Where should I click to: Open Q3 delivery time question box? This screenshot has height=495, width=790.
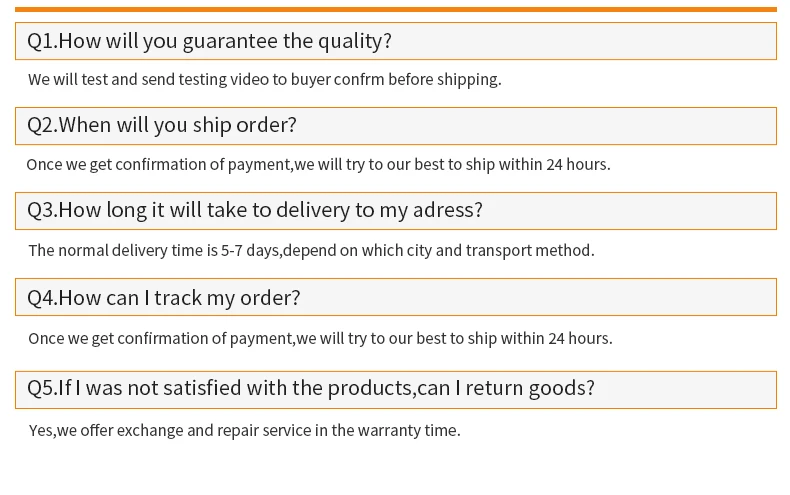click(396, 211)
